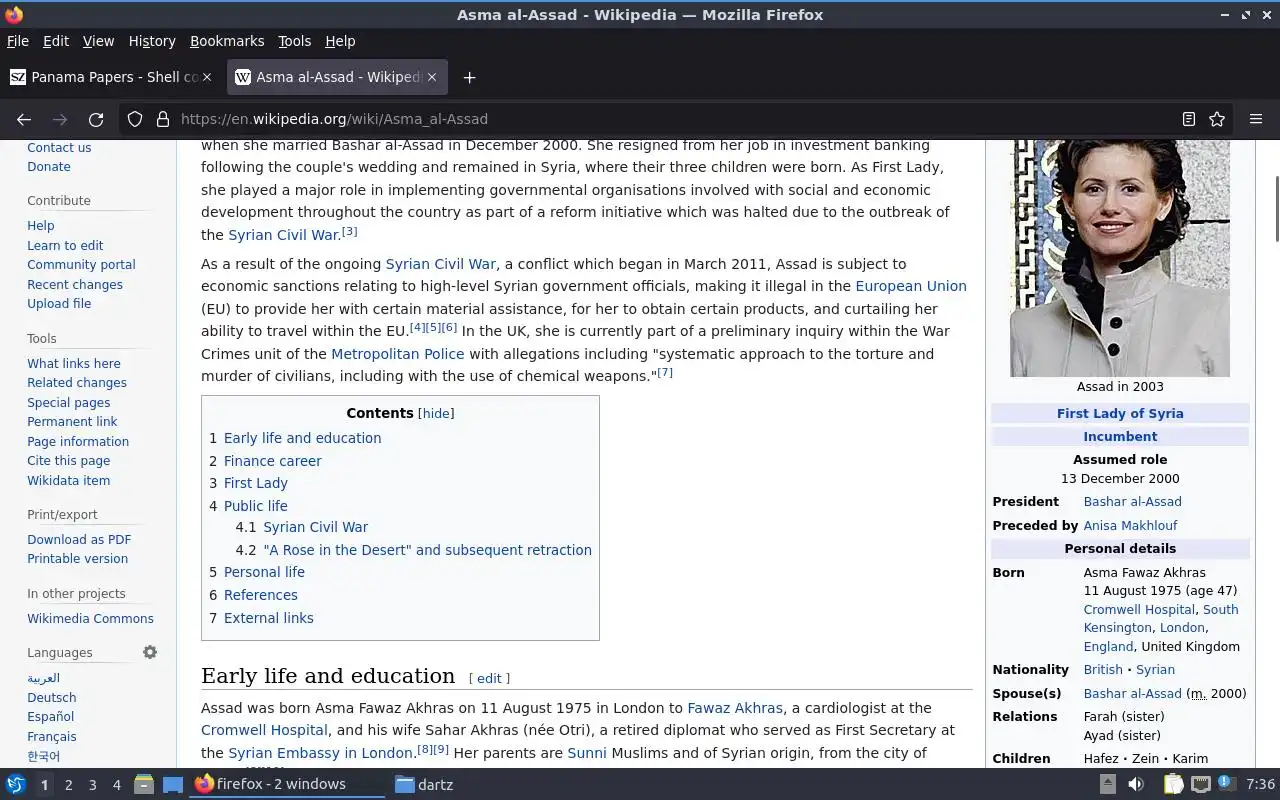Open the Metropolitan Police link
This screenshot has width=1280, height=800.
pos(398,354)
